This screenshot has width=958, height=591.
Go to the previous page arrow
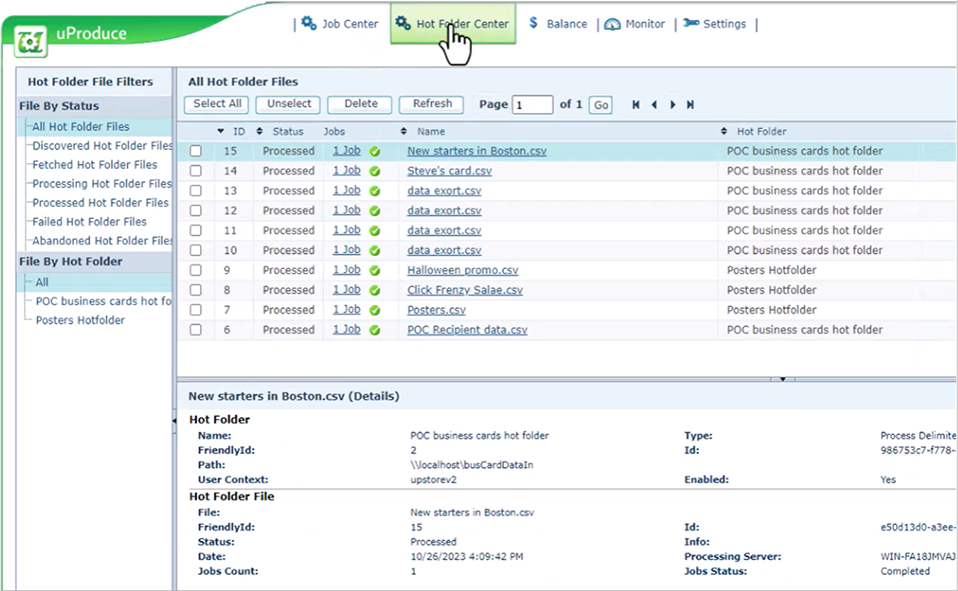654,105
